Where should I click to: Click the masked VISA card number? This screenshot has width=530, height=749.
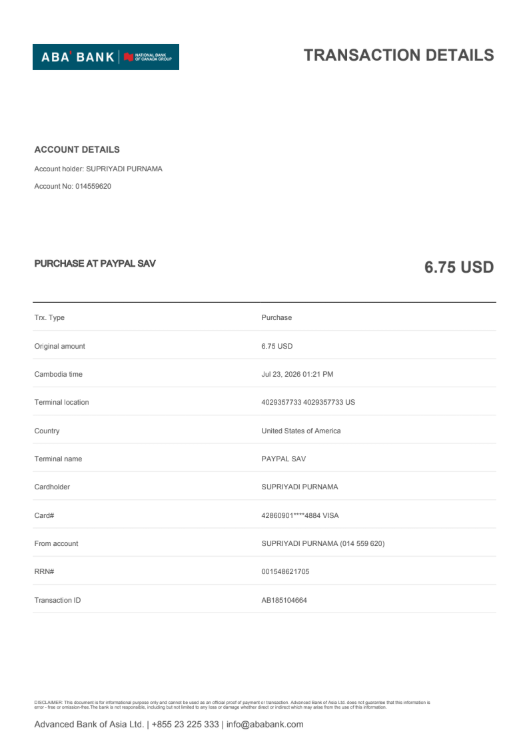(300, 516)
